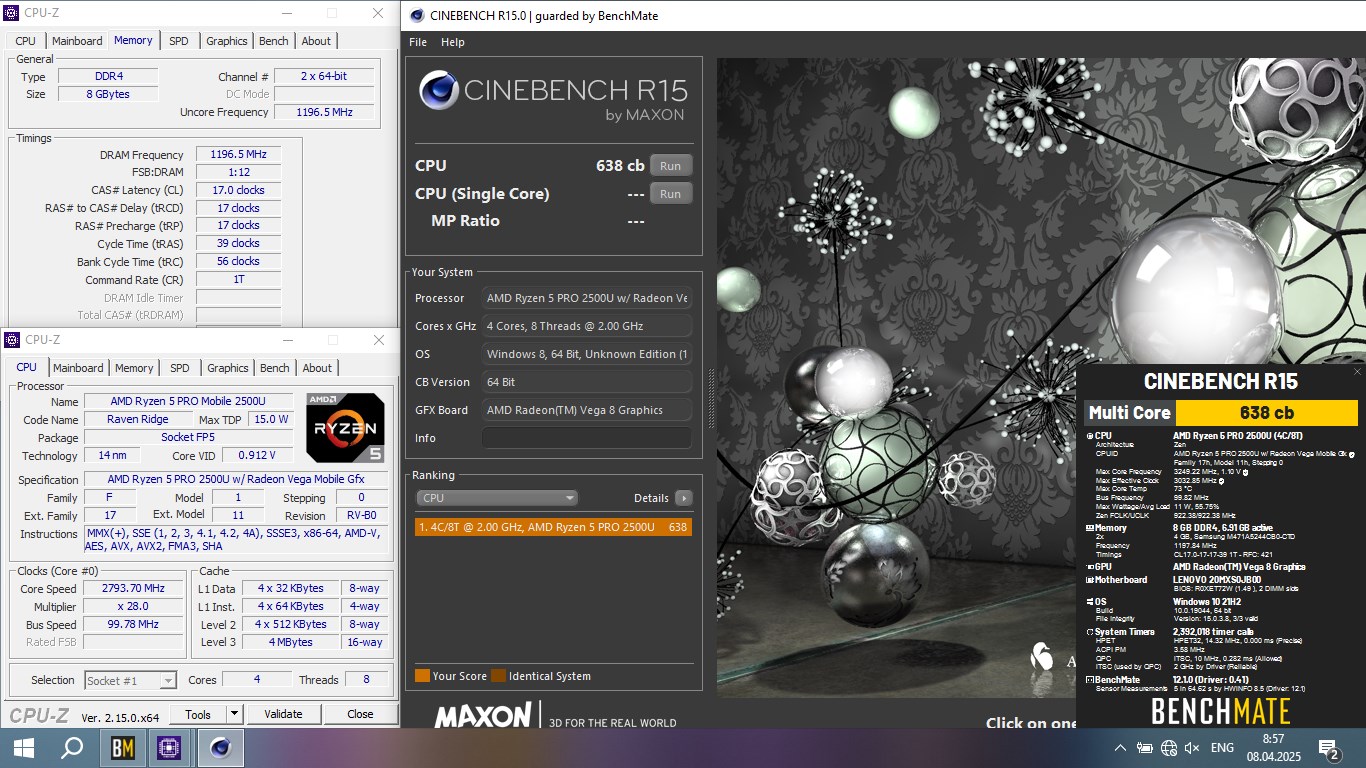
Task: Open the Socket #1 selection dropdown
Action: [131, 680]
